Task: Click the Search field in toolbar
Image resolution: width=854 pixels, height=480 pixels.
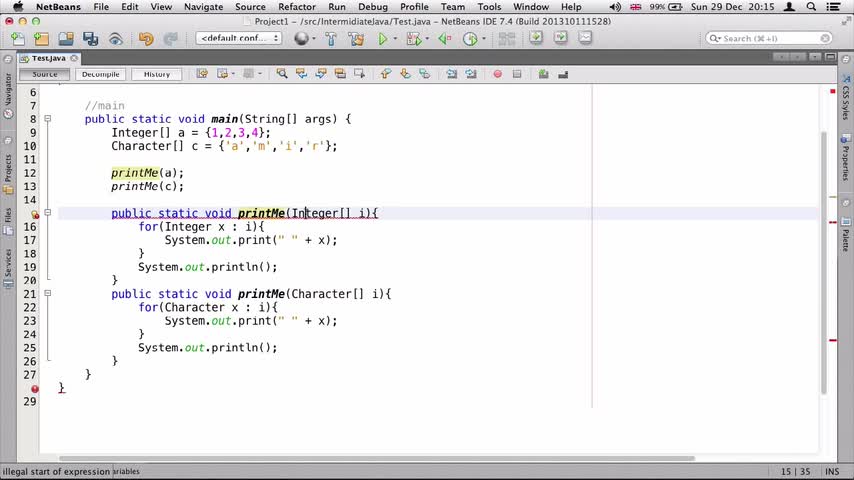Action: pos(769,38)
